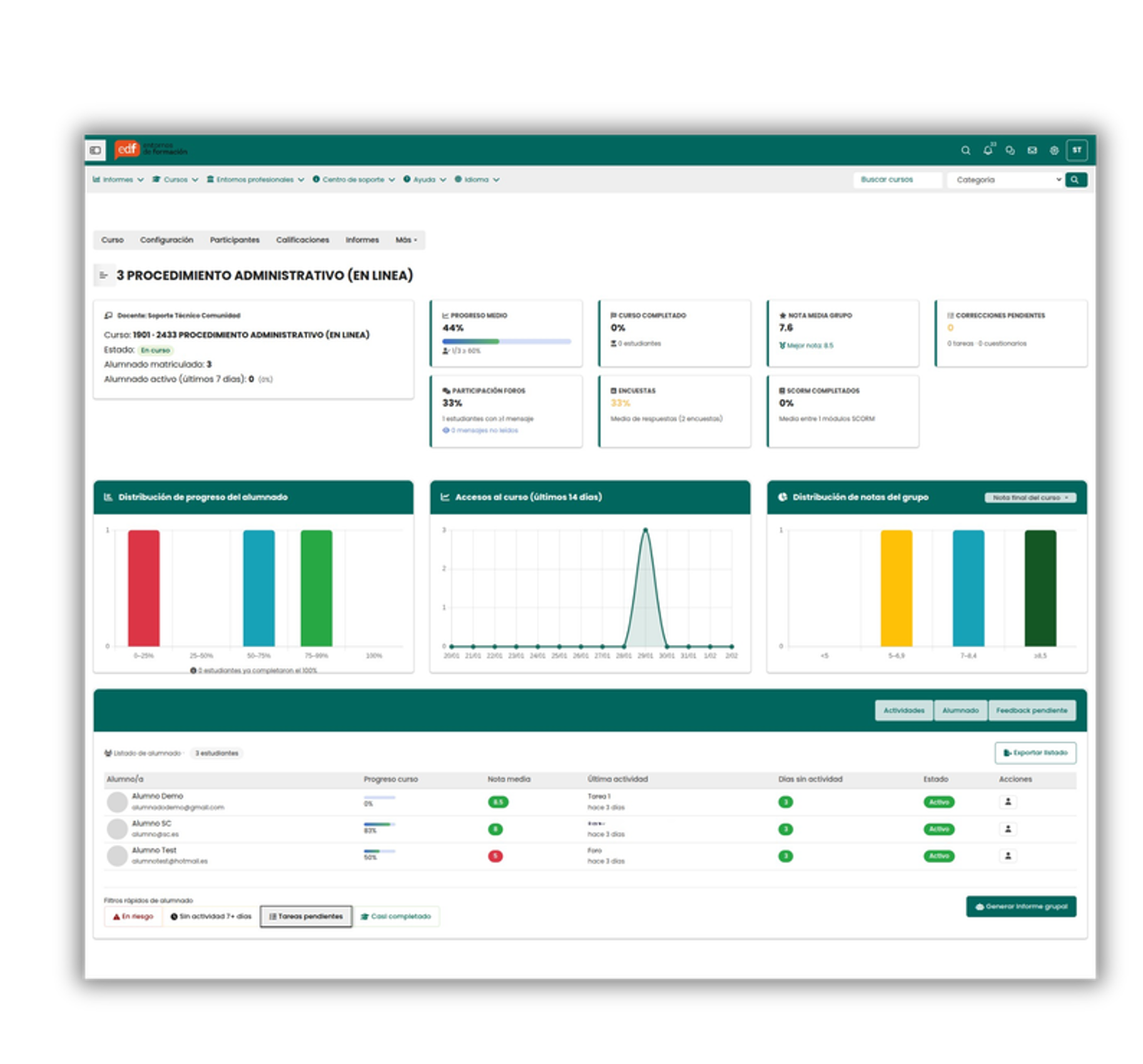Viewport: 1143px width, 1064px height.
Task: View profile icon for Alumno Demo
Action: (x=1007, y=801)
